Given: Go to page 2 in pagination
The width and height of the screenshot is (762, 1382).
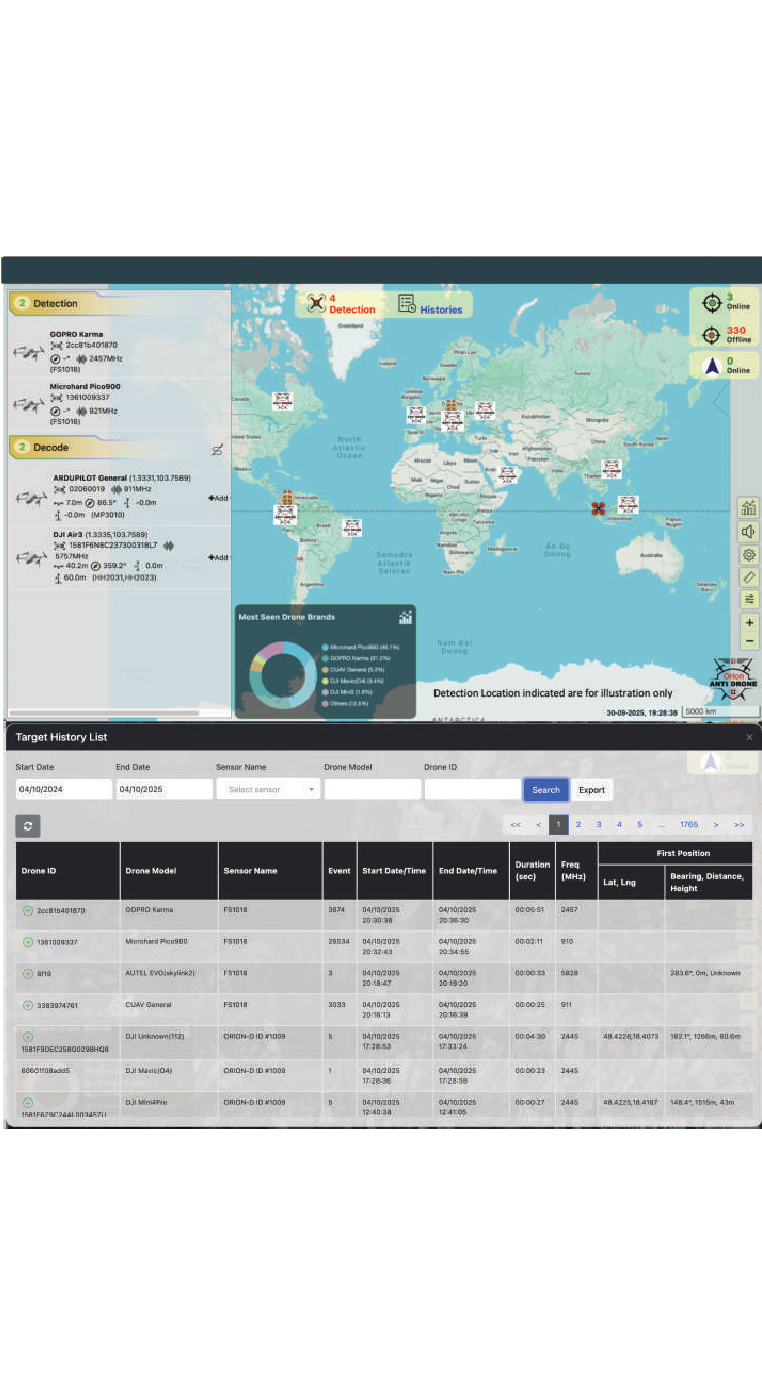Looking at the screenshot, I should (x=578, y=825).
